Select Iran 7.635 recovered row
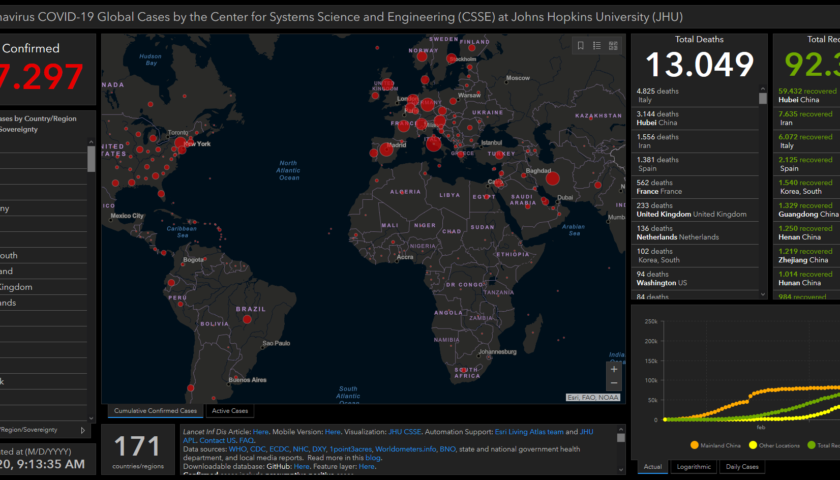The height and width of the screenshot is (480, 840). (x=807, y=118)
